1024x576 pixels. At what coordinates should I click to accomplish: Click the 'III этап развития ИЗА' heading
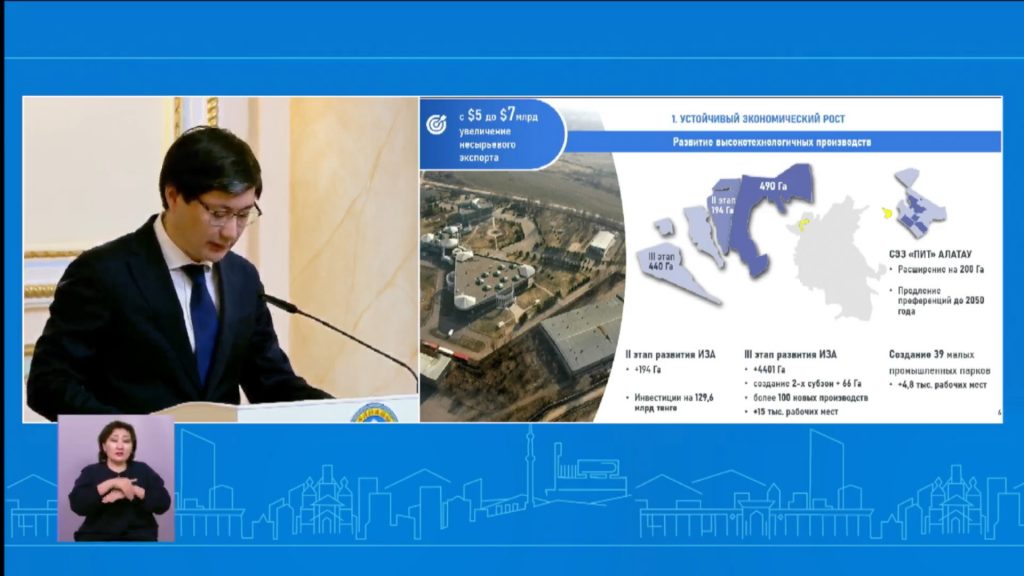pyautogui.click(x=791, y=354)
